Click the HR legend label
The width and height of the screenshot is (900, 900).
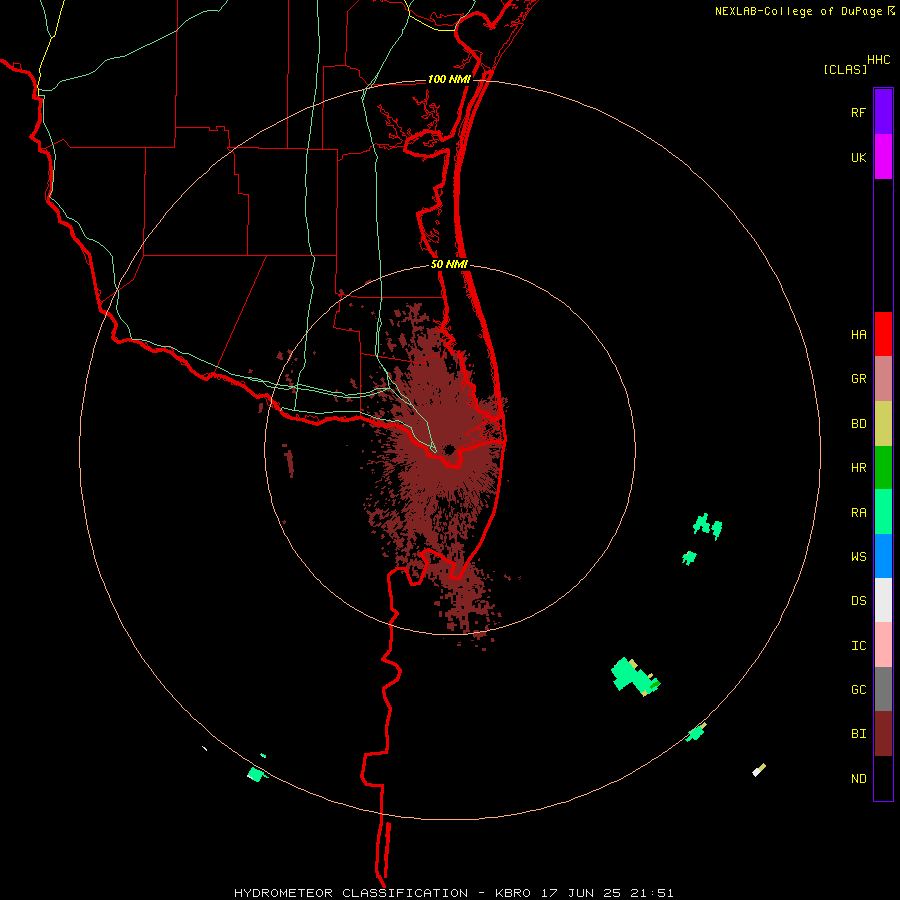[859, 468]
